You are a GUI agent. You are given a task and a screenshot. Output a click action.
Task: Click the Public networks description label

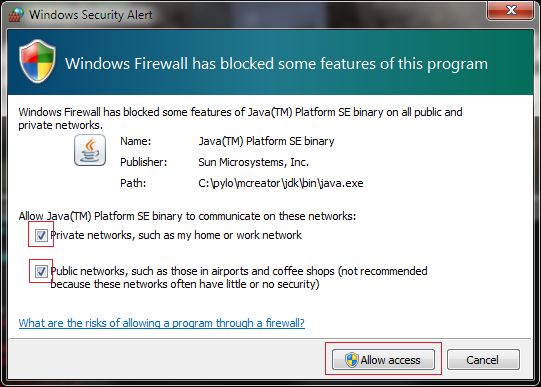(x=239, y=278)
